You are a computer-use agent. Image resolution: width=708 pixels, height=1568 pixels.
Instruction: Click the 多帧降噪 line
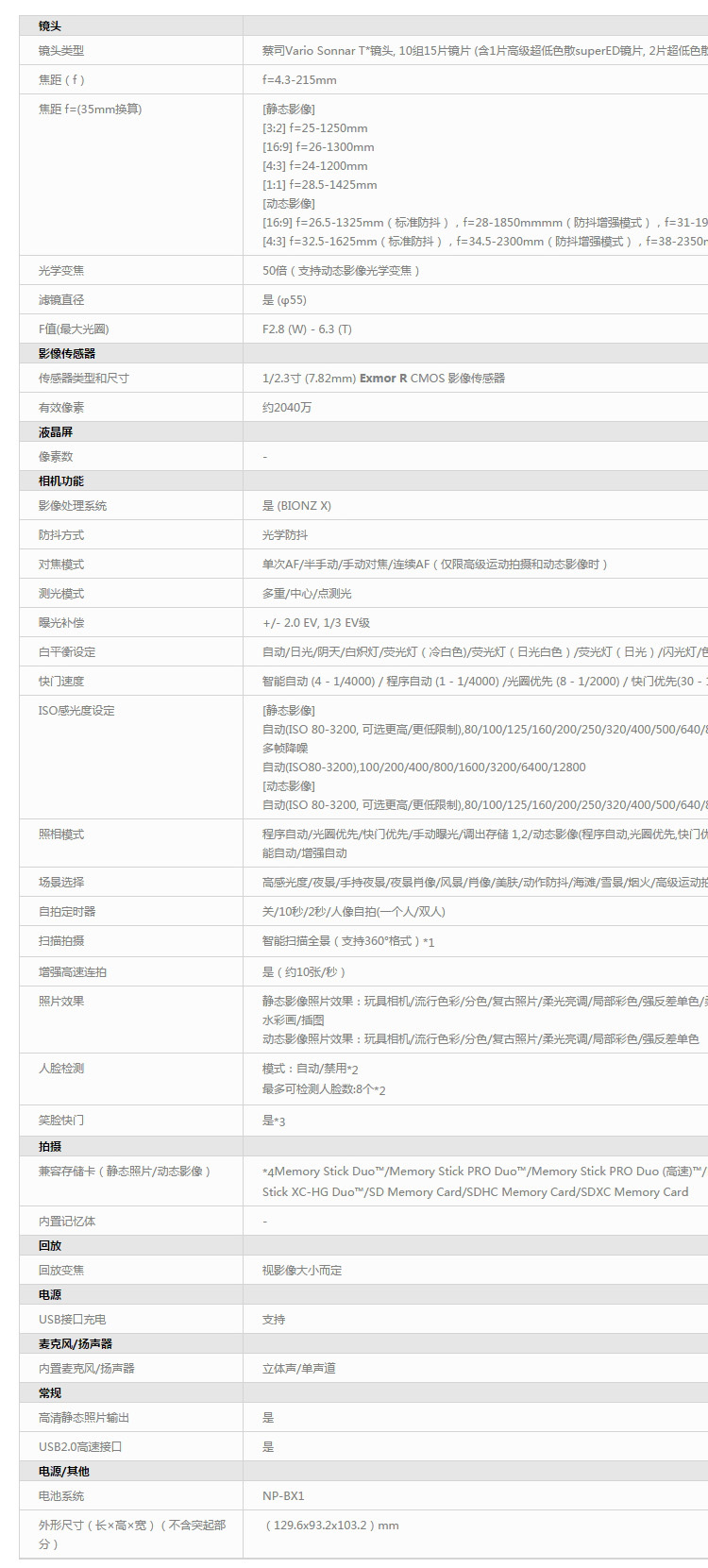click(x=285, y=749)
